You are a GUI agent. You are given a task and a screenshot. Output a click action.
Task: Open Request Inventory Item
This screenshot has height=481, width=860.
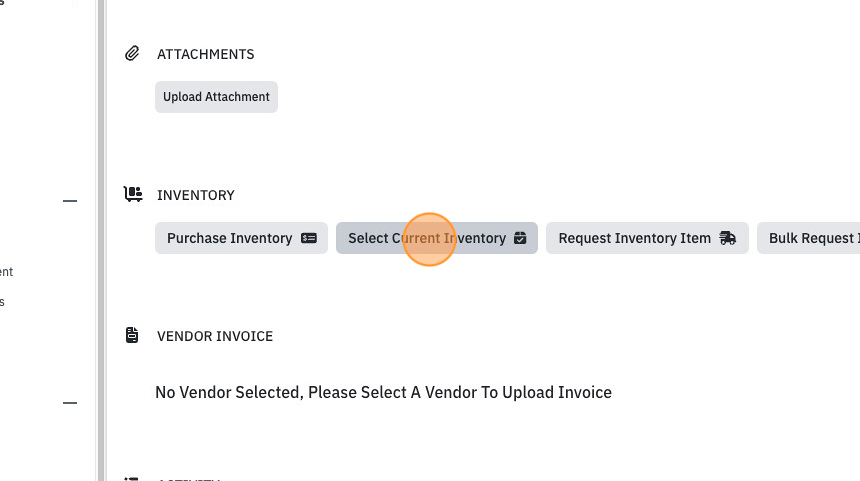point(647,238)
